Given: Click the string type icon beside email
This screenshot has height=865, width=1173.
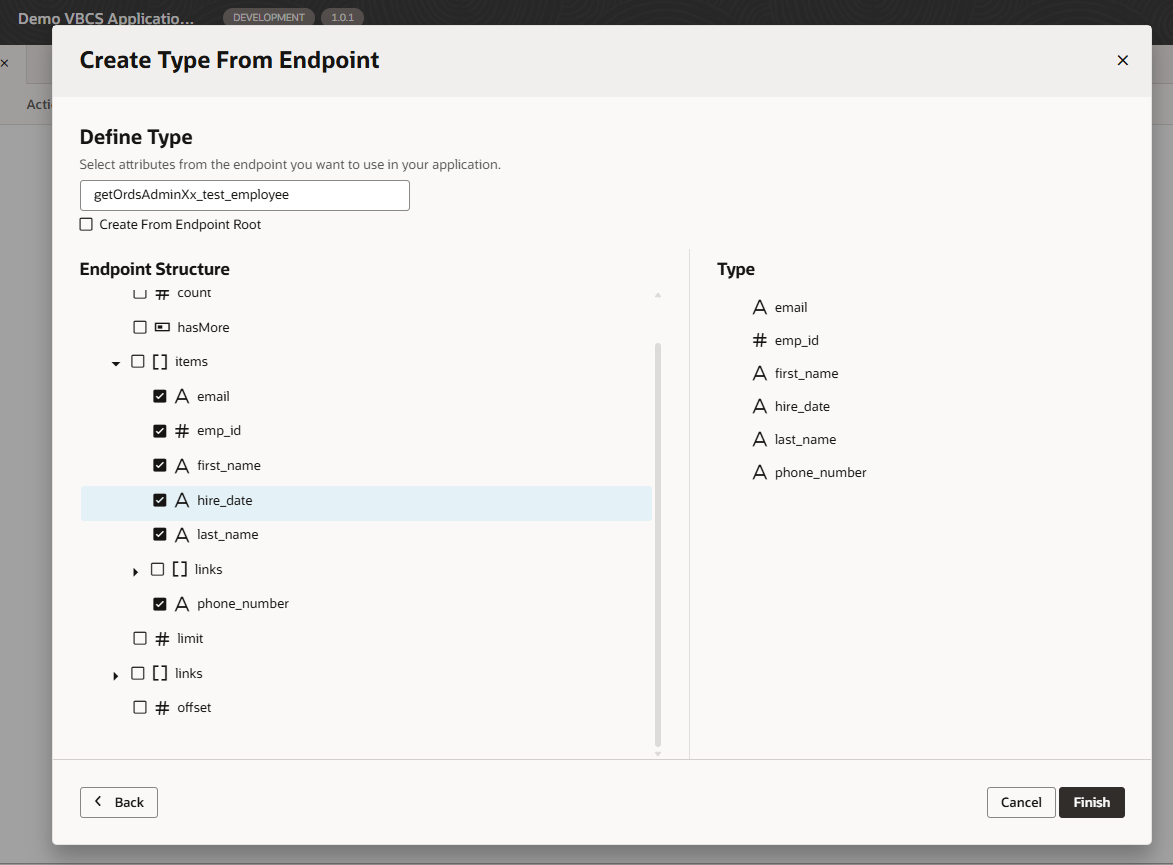Looking at the screenshot, I should [182, 396].
